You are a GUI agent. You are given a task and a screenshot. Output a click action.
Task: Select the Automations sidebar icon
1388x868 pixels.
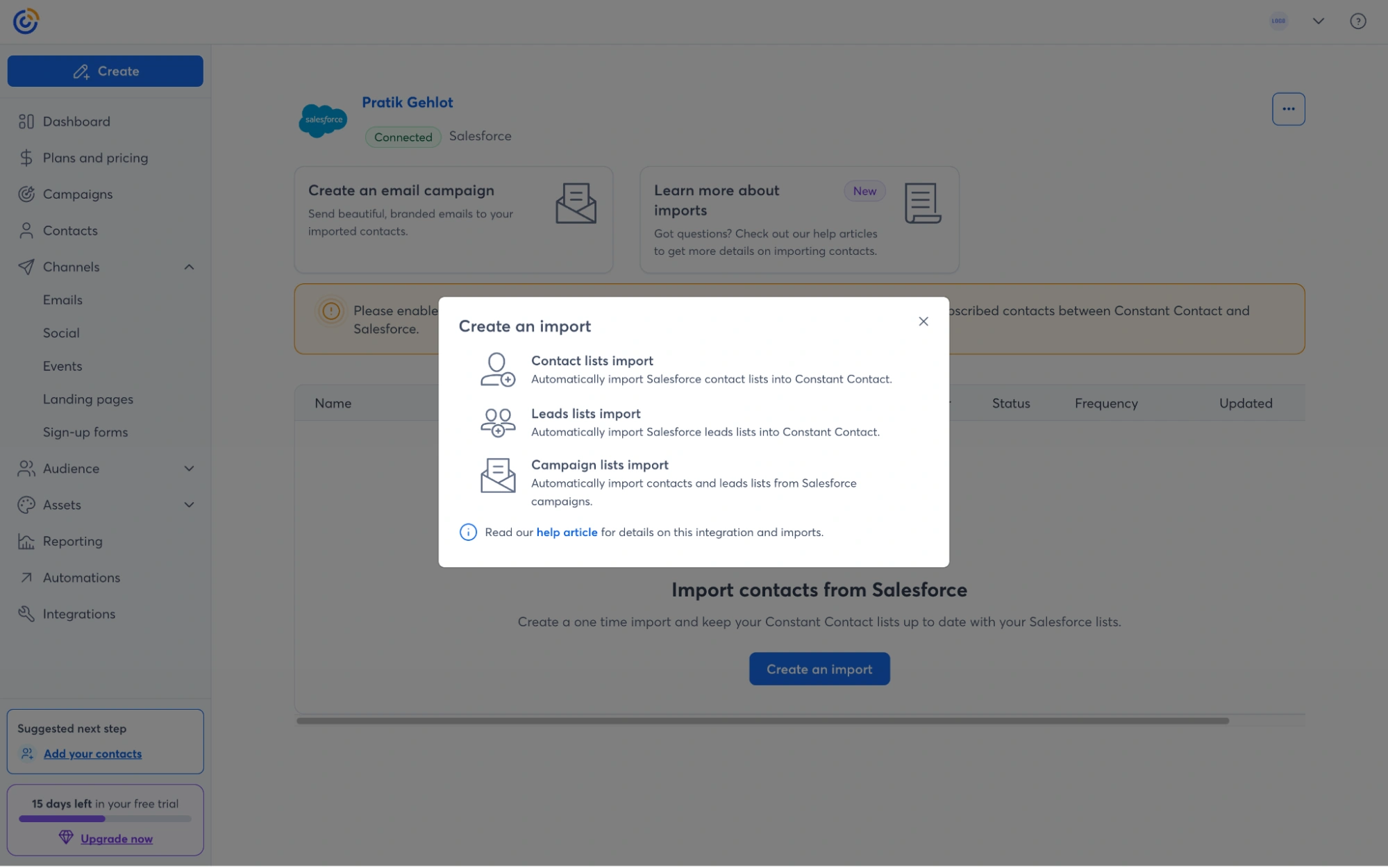point(26,577)
